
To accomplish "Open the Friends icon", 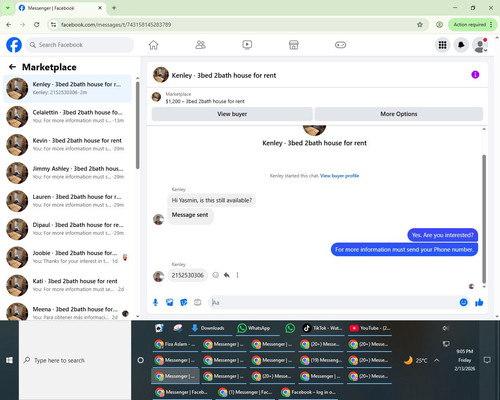I will pyautogui.click(x=200, y=45).
